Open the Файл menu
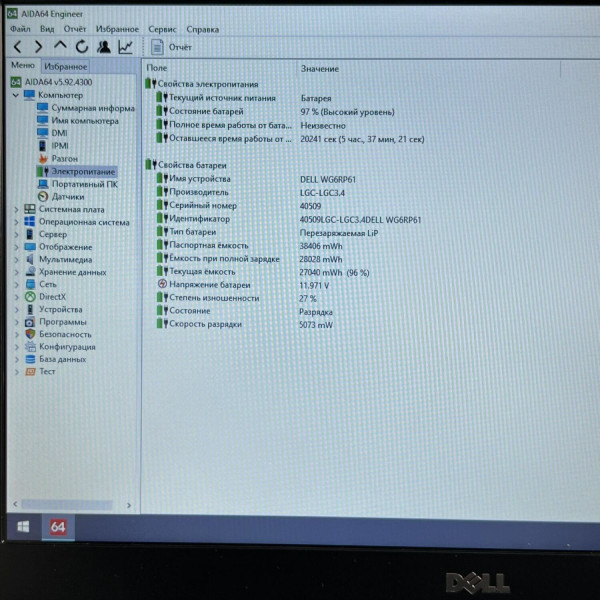 click(x=20, y=29)
